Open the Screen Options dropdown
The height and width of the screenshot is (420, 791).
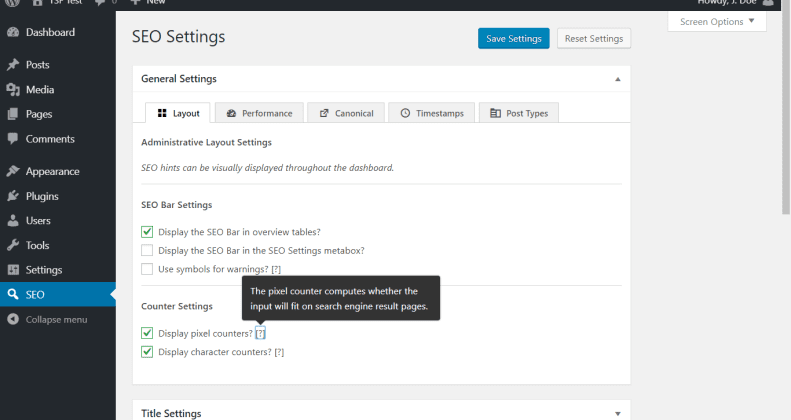click(x=717, y=22)
